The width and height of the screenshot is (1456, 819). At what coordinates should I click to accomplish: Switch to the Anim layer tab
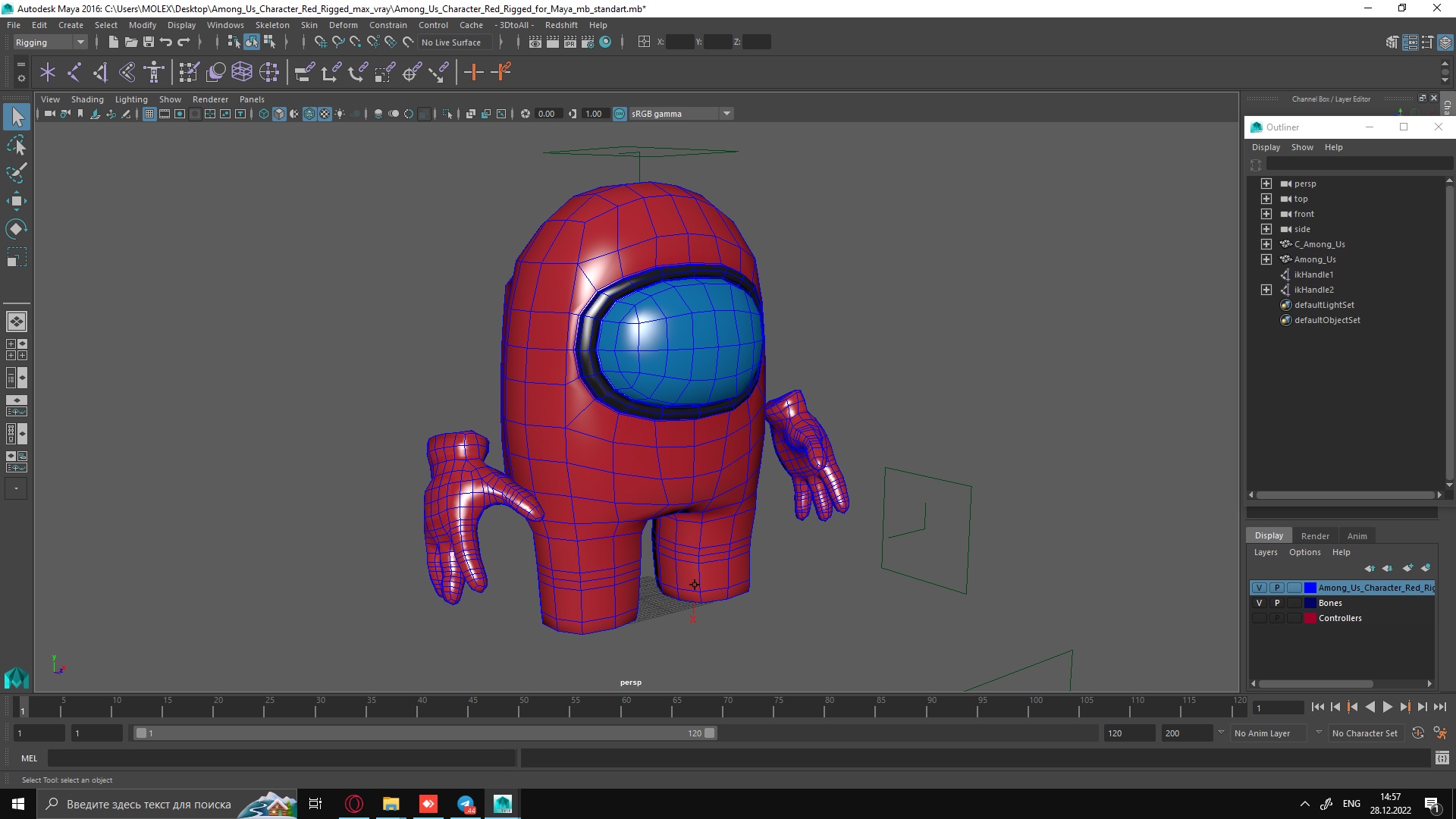[1357, 535]
